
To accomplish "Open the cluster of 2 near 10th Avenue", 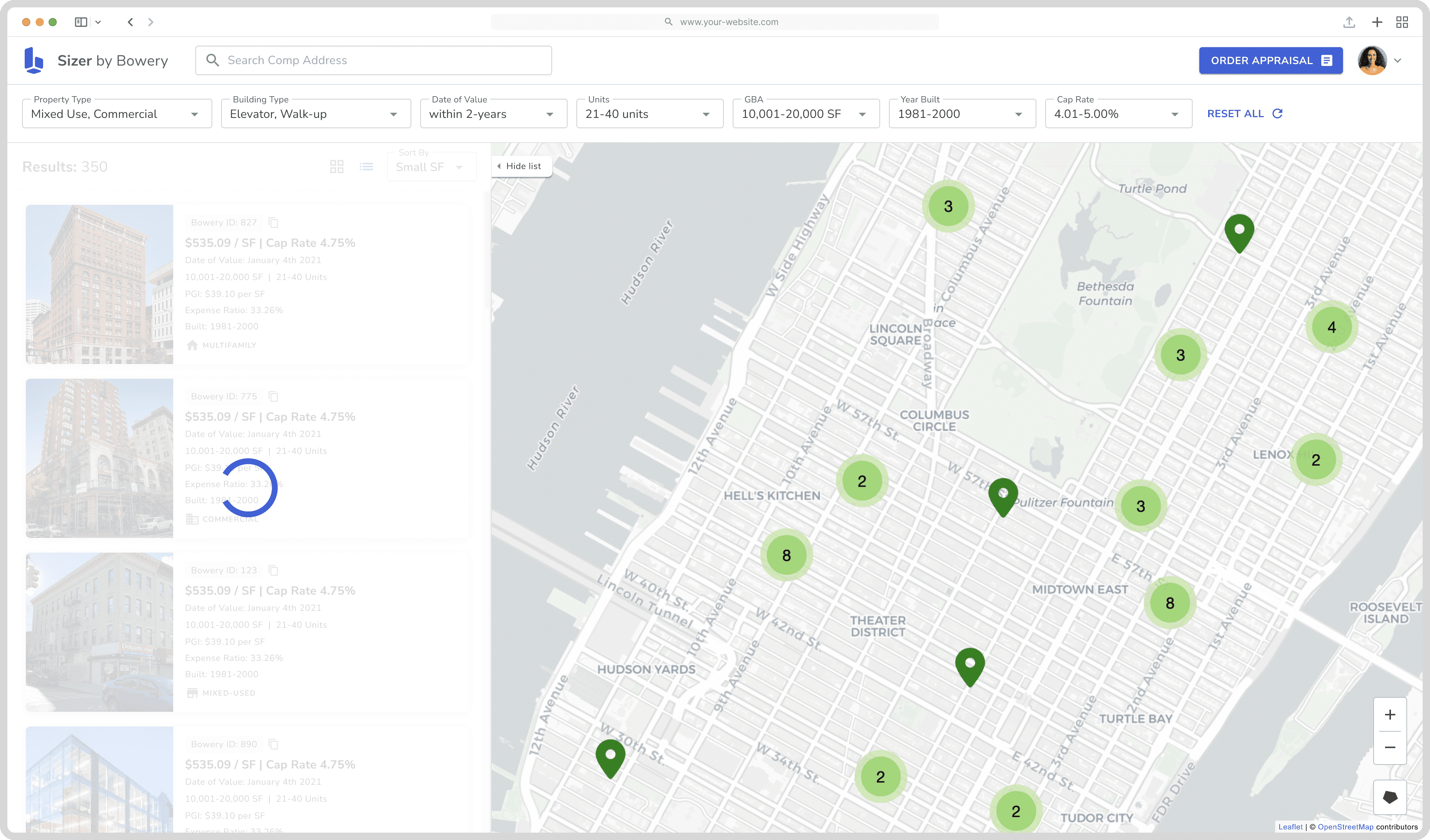I will [x=862, y=481].
